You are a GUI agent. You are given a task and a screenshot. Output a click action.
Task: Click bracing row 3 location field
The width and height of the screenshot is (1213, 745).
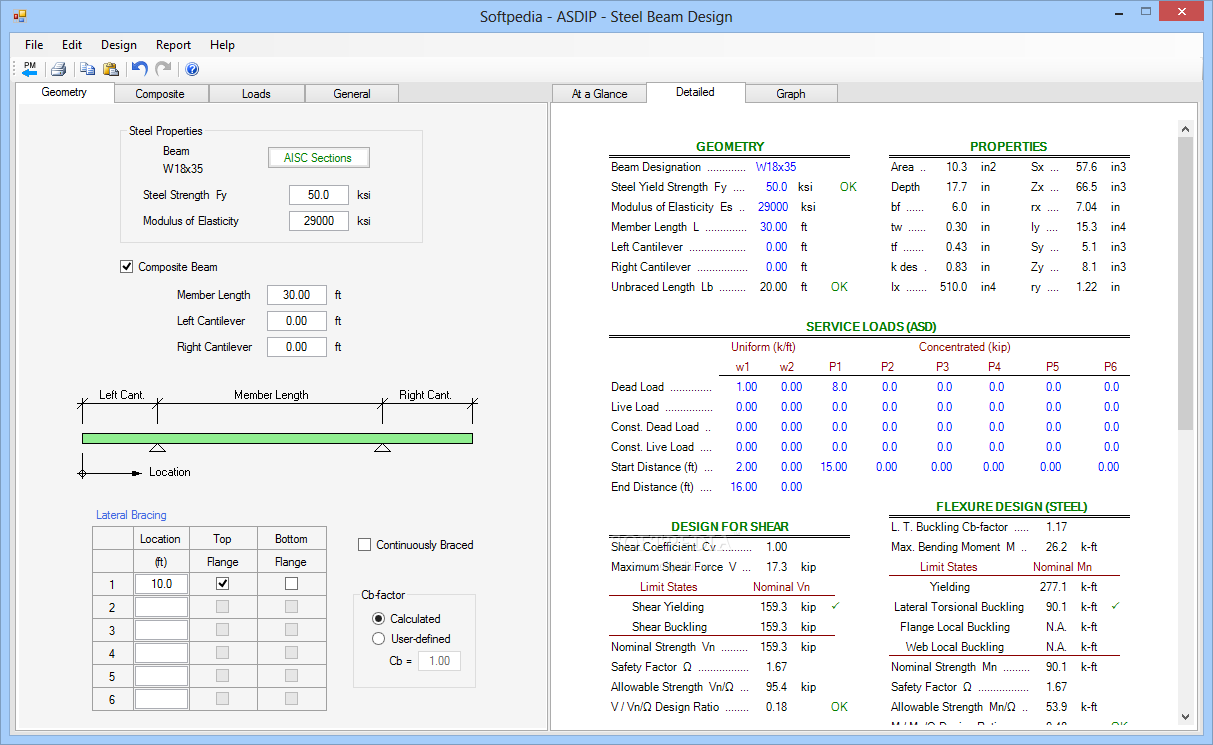161,630
